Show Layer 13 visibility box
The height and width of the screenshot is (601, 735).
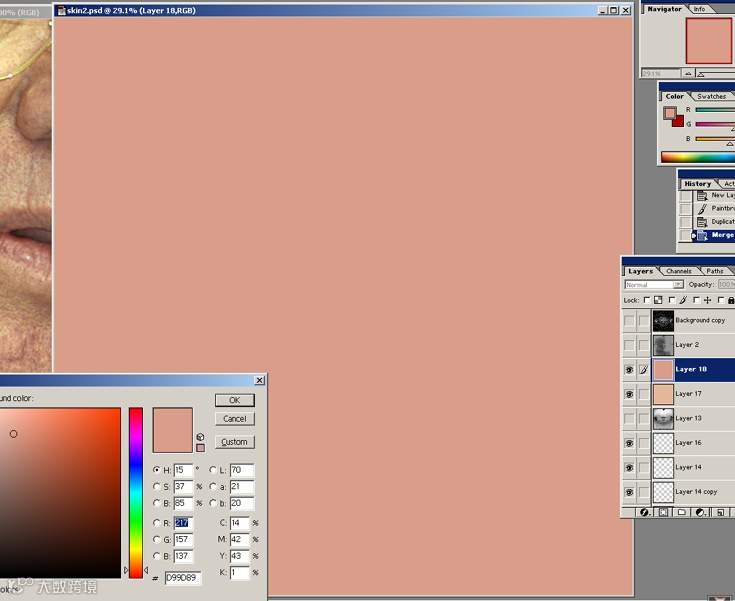pyautogui.click(x=629, y=419)
